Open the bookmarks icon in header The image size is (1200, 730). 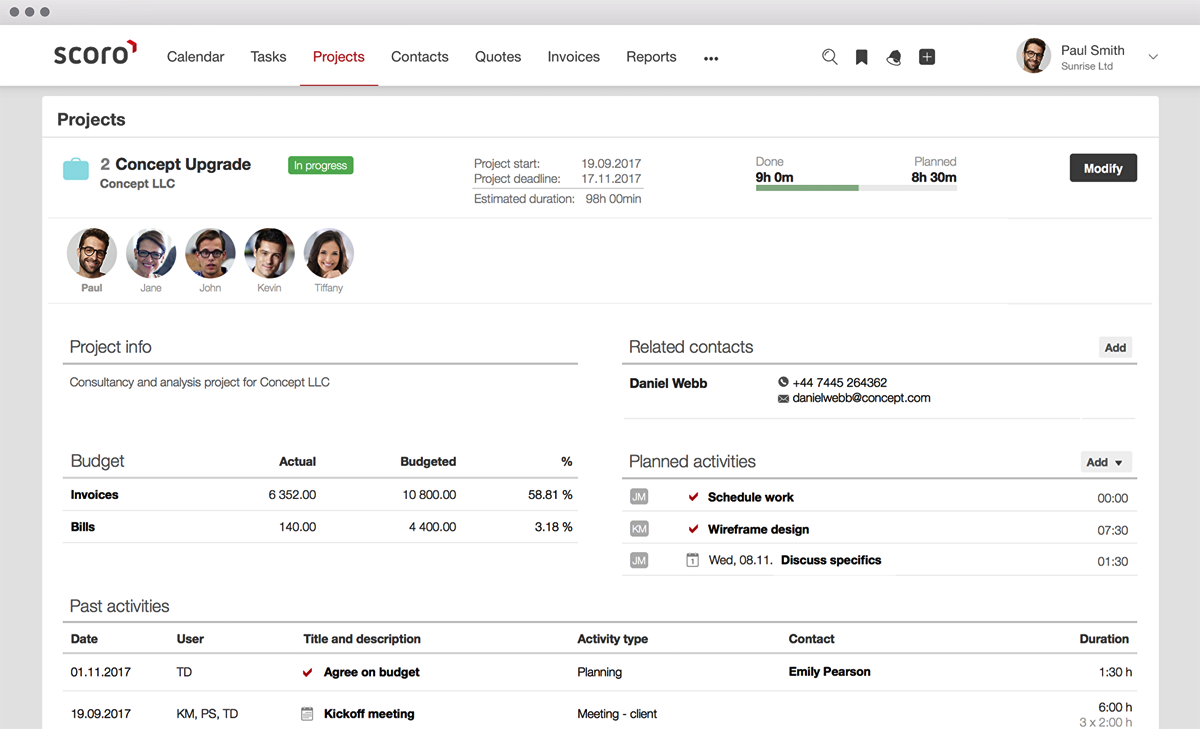pos(861,57)
